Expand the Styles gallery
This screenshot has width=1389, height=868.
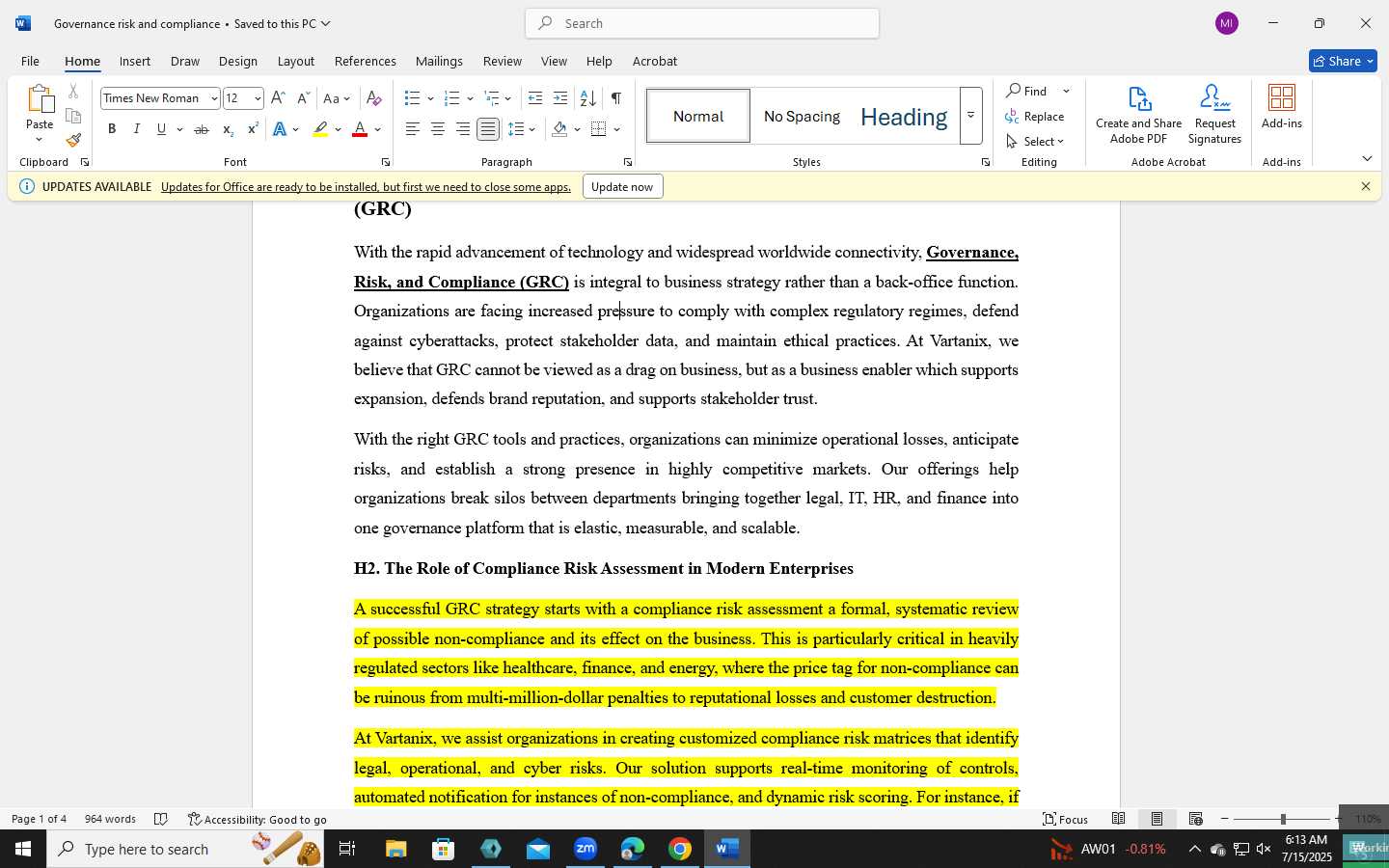pos(971,116)
